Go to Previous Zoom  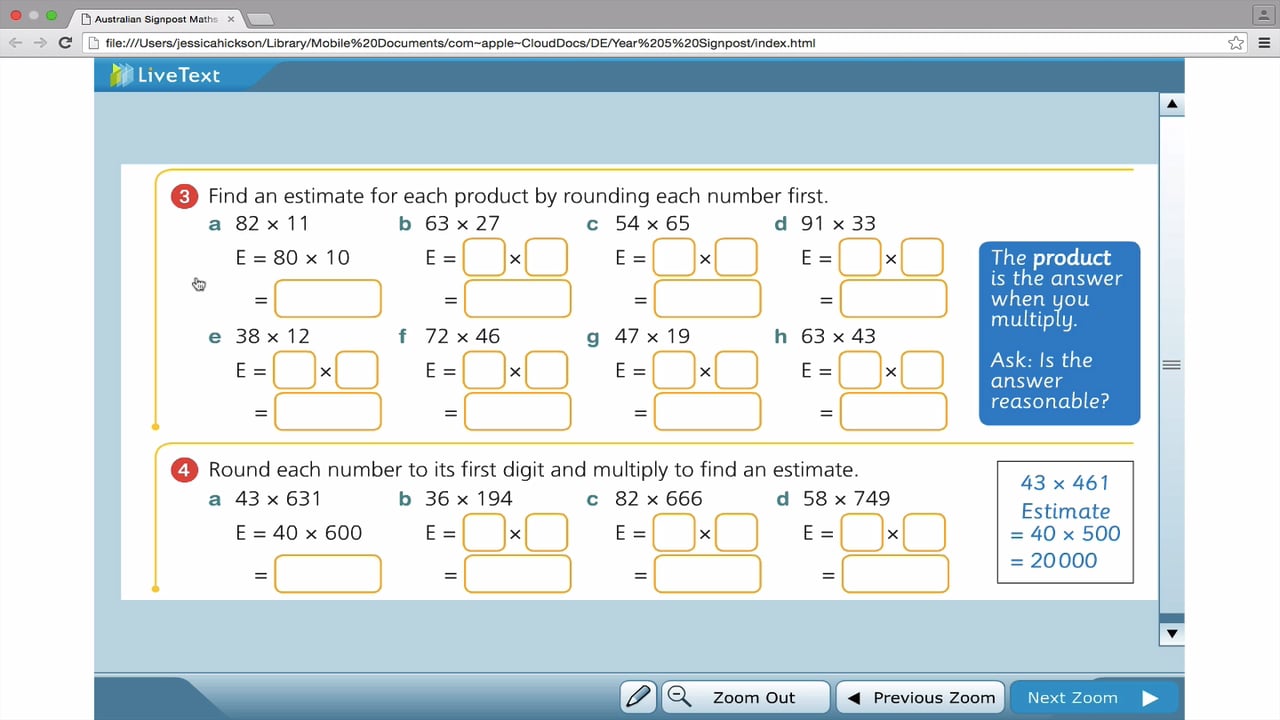(x=921, y=697)
